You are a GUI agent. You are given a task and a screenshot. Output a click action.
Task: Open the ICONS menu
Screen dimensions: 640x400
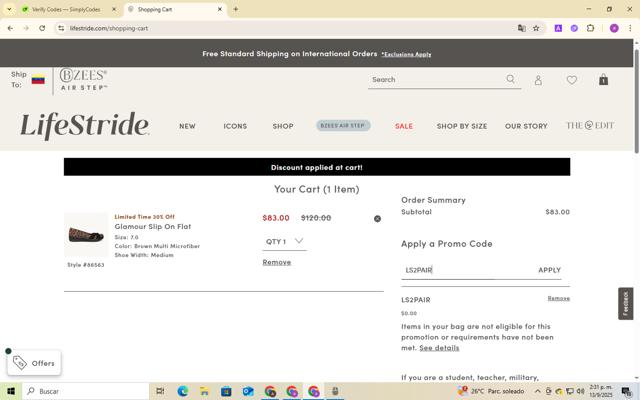click(235, 126)
